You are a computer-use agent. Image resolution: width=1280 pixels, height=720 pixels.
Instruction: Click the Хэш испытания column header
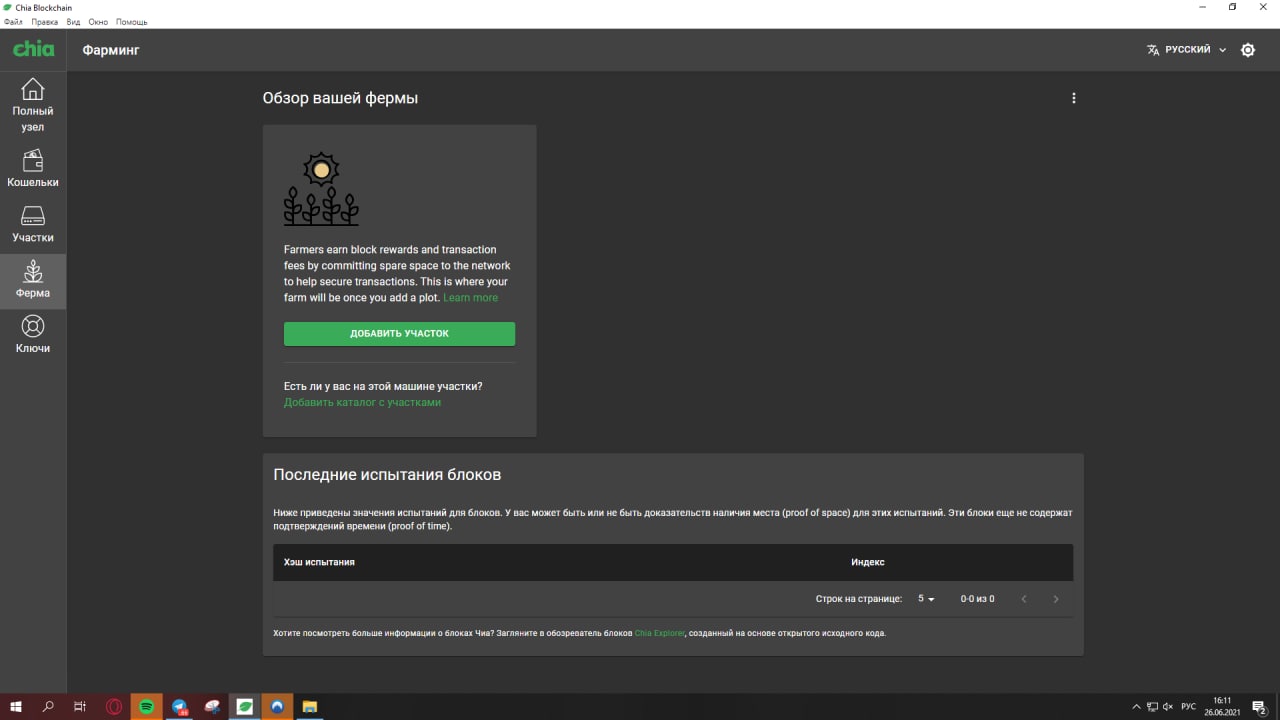tap(319, 562)
